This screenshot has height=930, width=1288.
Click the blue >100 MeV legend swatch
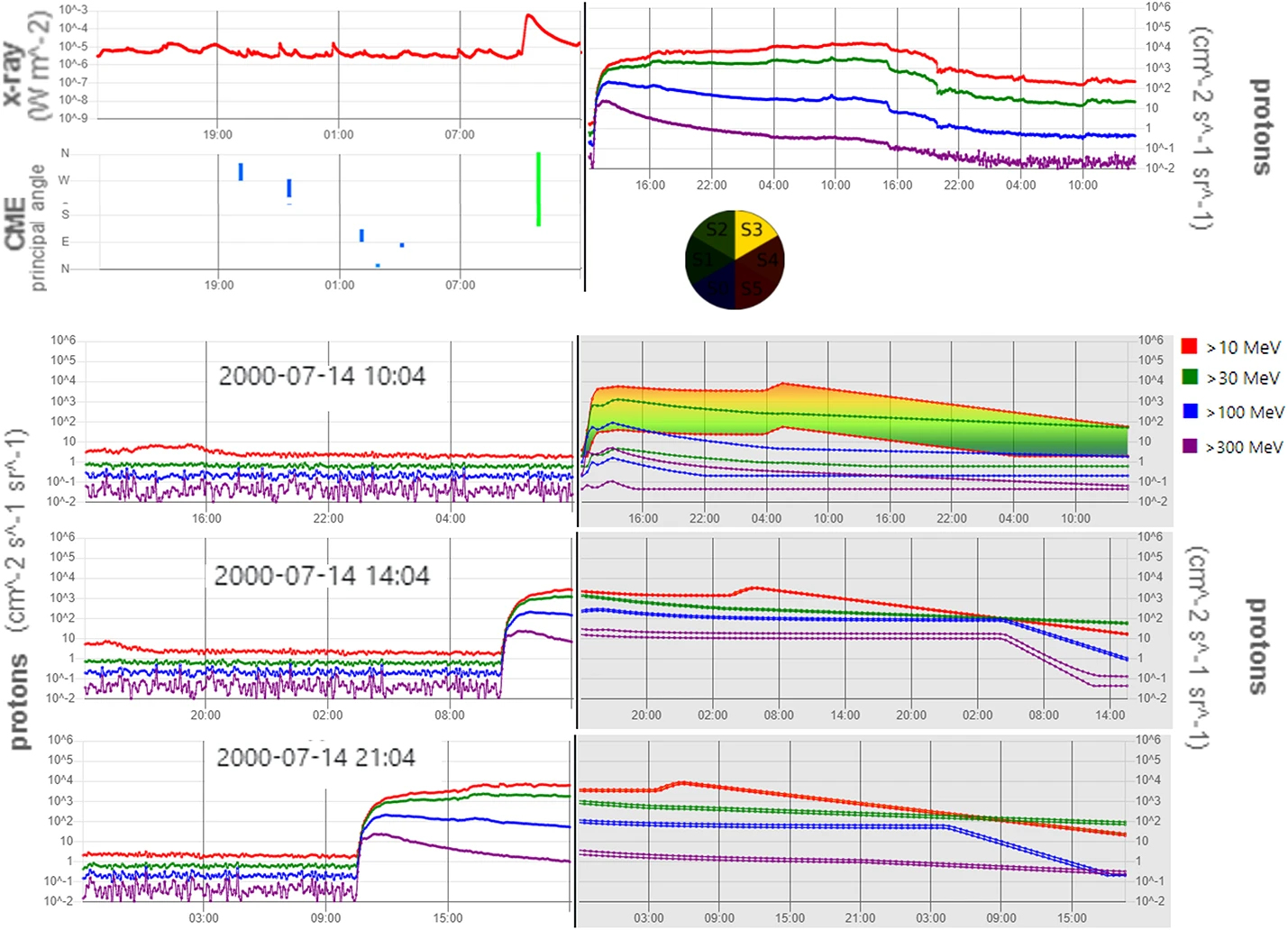coord(1191,411)
